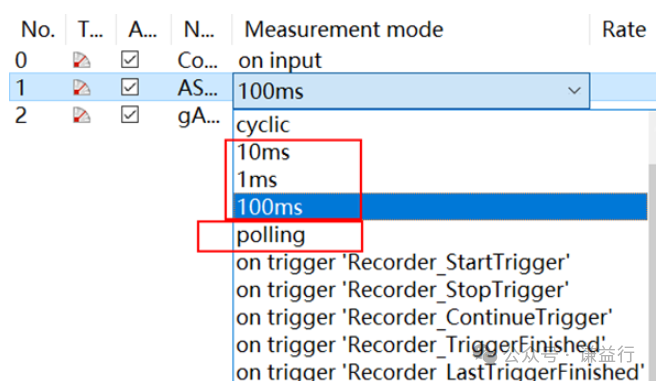656x381 pixels.
Task: Collapse the 100ms measurement mode dropdown arrow
Action: tap(574, 90)
